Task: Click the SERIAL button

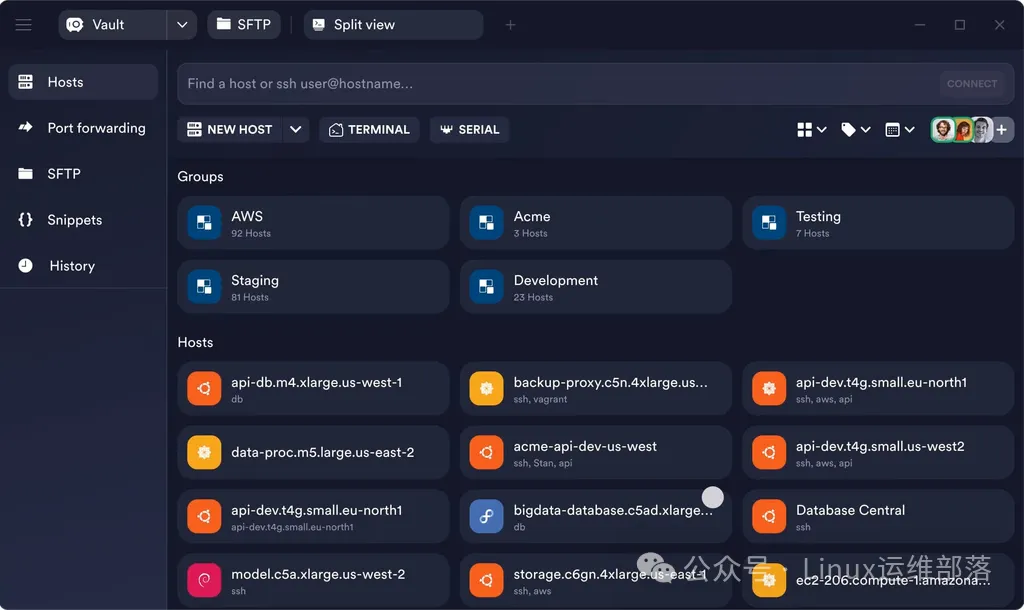Action: pos(469,130)
